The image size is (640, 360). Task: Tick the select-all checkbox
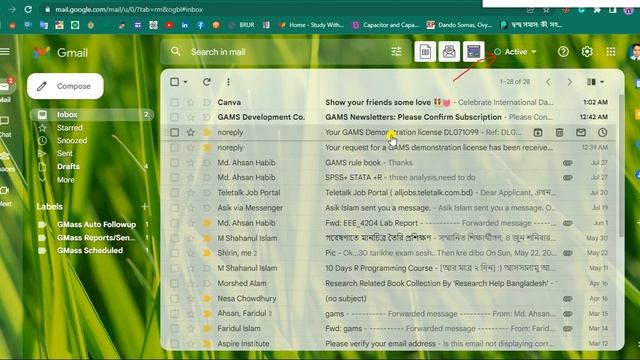(x=175, y=82)
